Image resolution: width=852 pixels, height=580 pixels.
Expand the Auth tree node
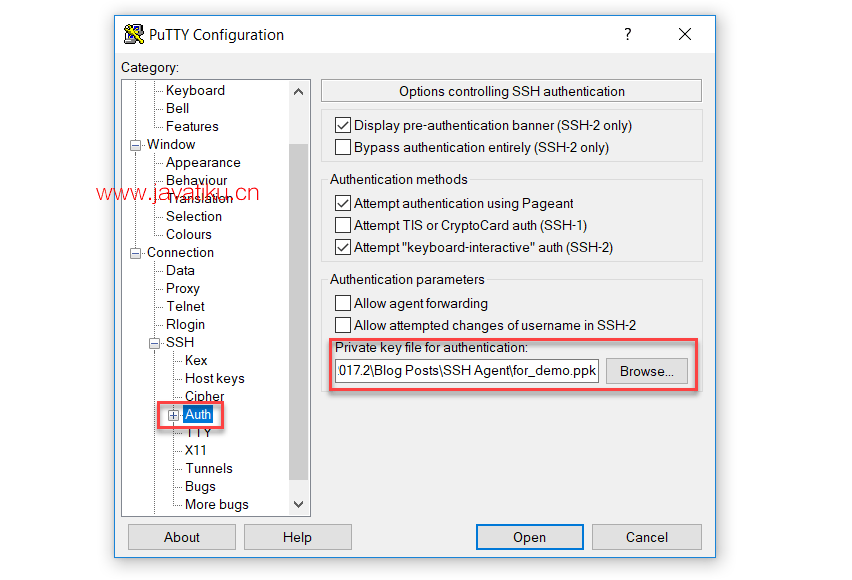[x=173, y=415]
